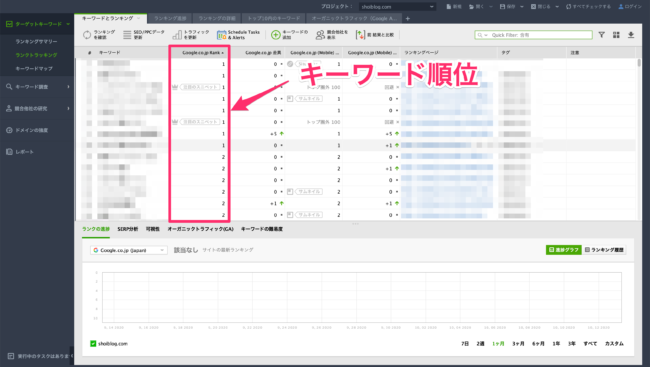The height and width of the screenshot is (367, 650).
Task: Click the ドメインの強度 gauge icon
Action: (9, 130)
